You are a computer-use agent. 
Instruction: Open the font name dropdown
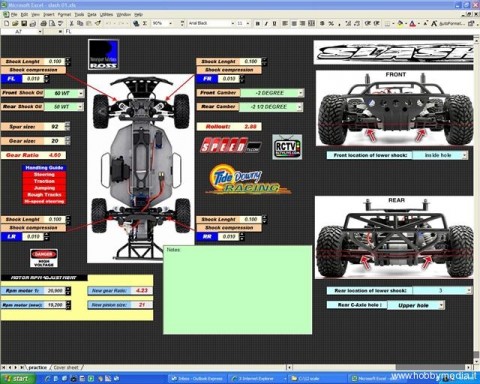[x=233, y=23]
